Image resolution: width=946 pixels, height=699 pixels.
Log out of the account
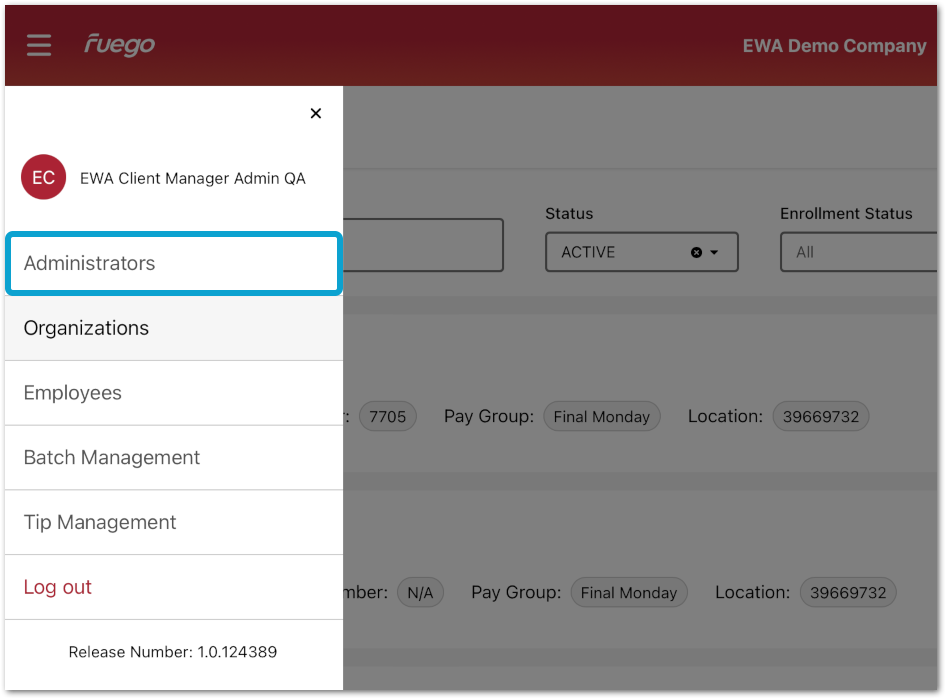[x=174, y=587]
